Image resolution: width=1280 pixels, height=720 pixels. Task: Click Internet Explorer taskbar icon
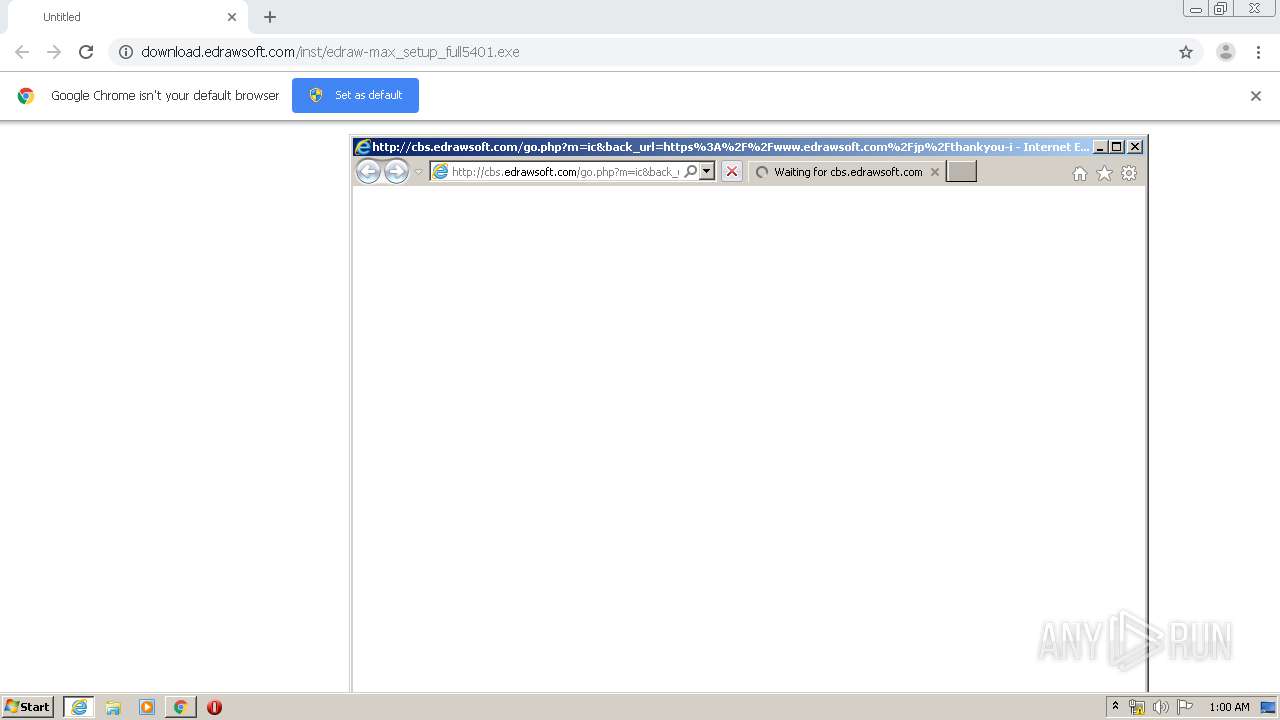[x=79, y=707]
